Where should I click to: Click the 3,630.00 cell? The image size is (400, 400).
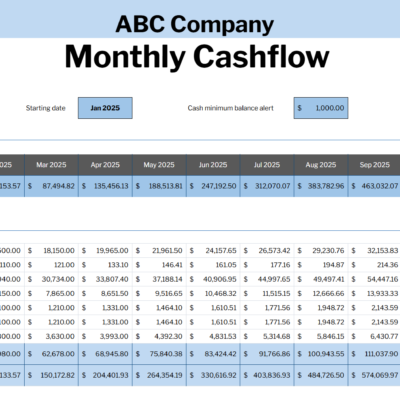[51, 337]
